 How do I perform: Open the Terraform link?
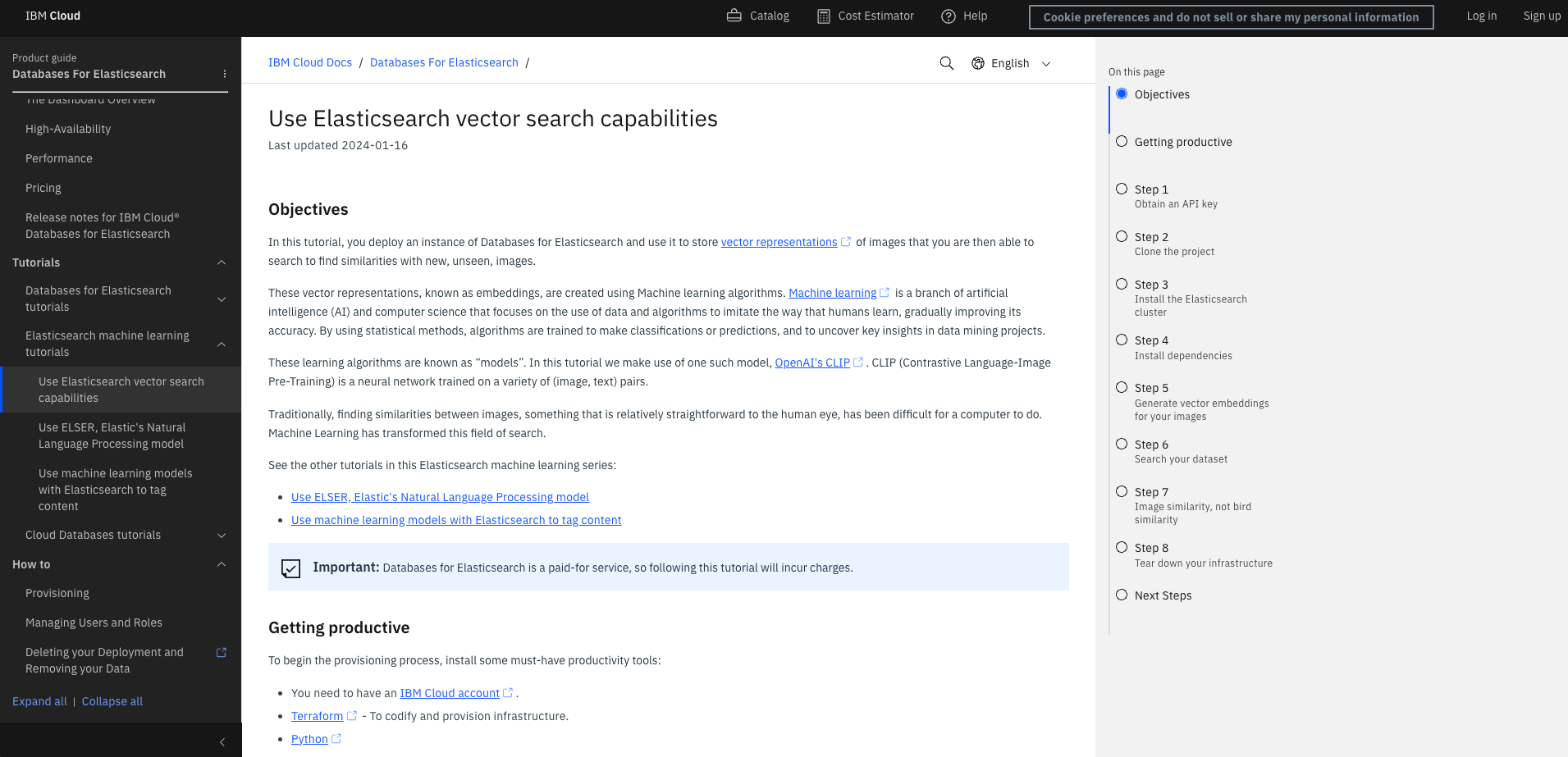point(317,716)
